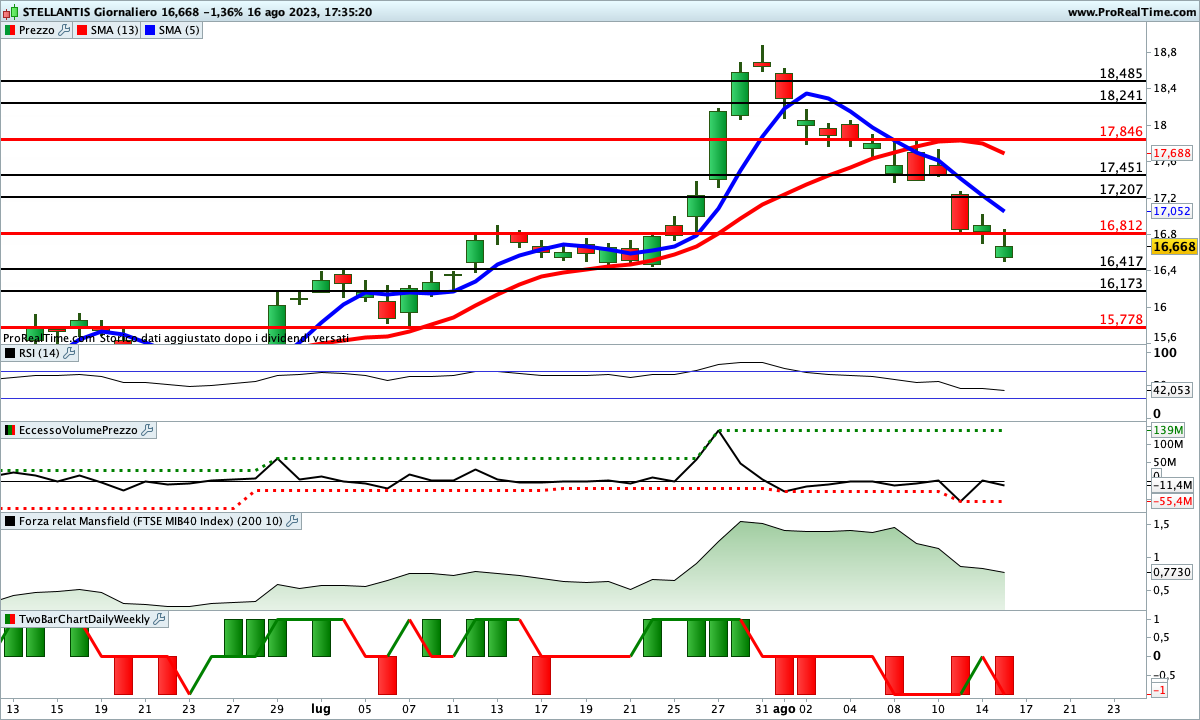Screen dimensions: 1200x720
Task: Click the date 27 near the July peak
Action: pos(717,707)
